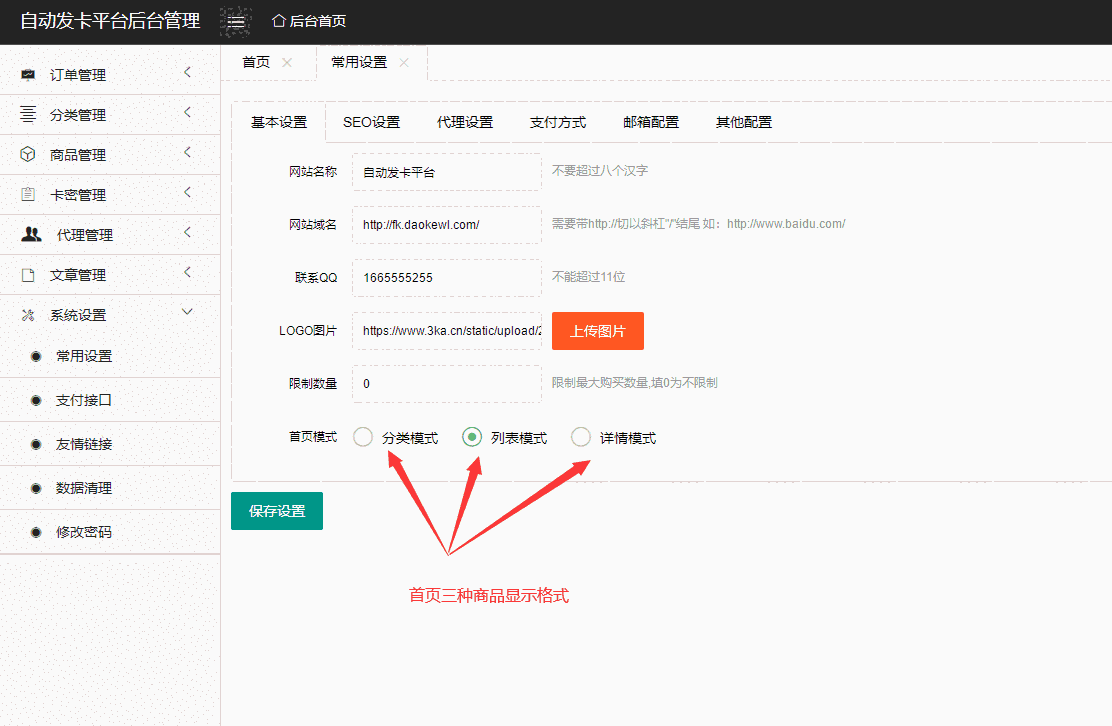The height and width of the screenshot is (726, 1112).
Task: Click the product management cube icon
Action: [28, 155]
